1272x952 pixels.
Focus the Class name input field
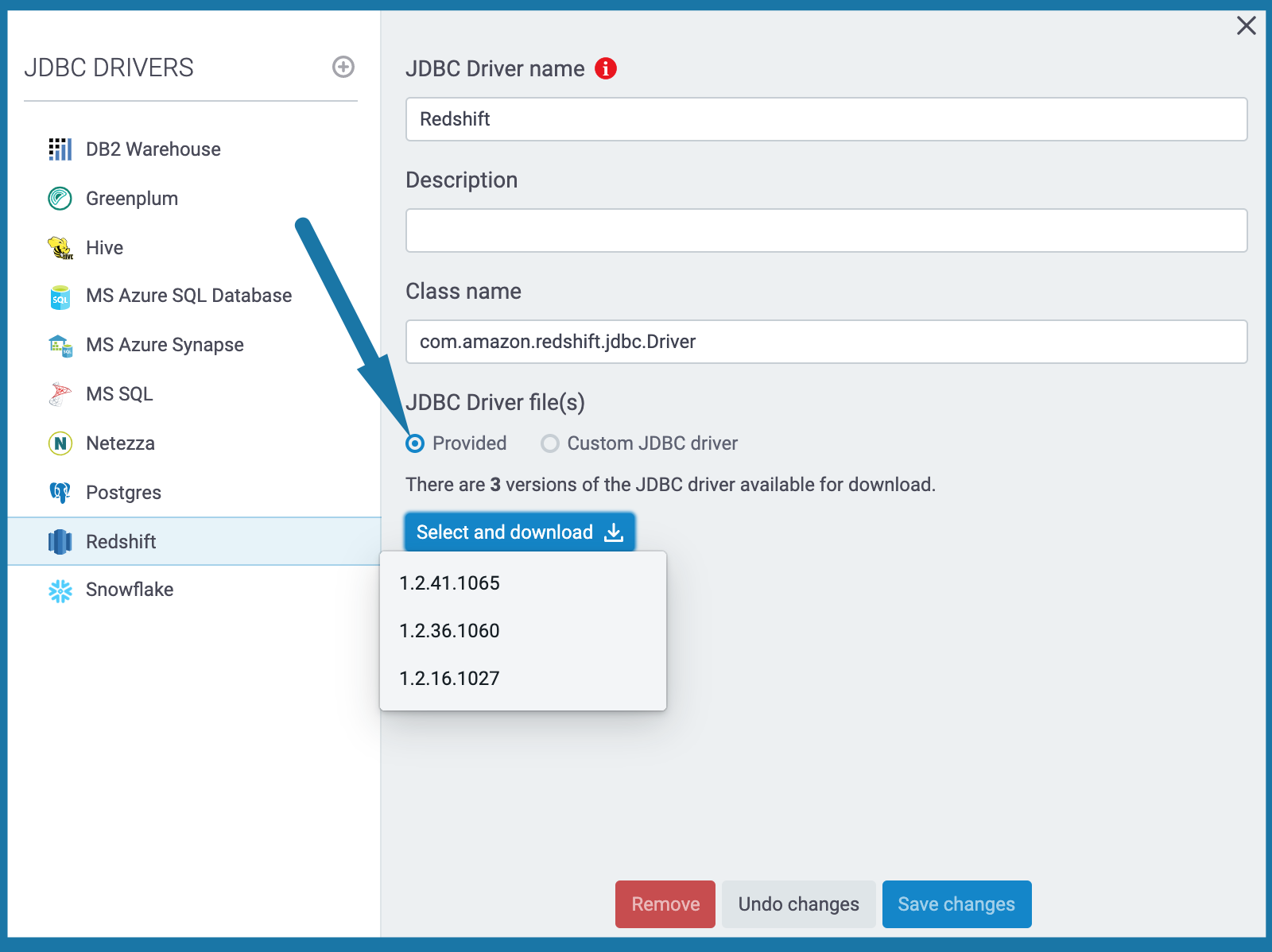click(827, 342)
